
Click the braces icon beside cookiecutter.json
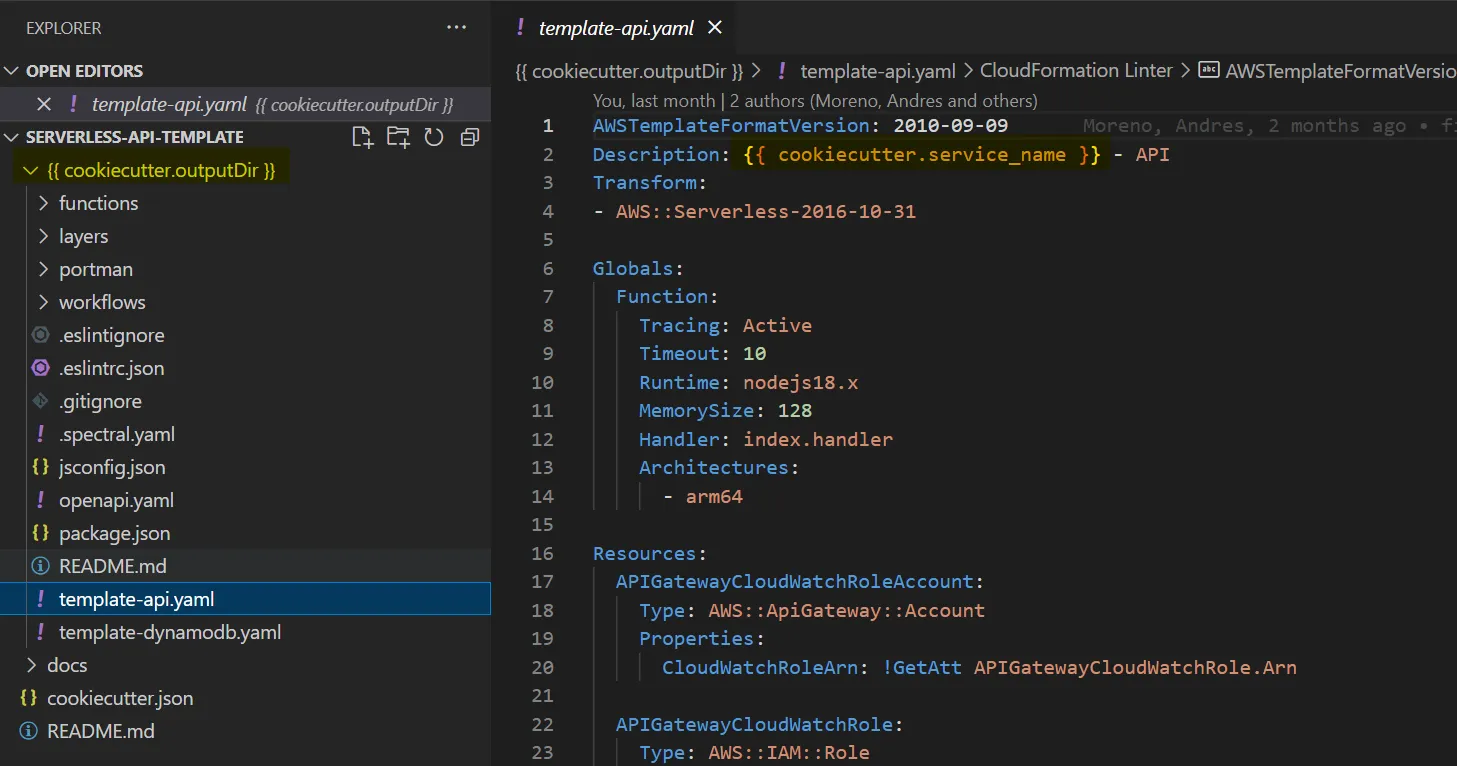(28, 698)
